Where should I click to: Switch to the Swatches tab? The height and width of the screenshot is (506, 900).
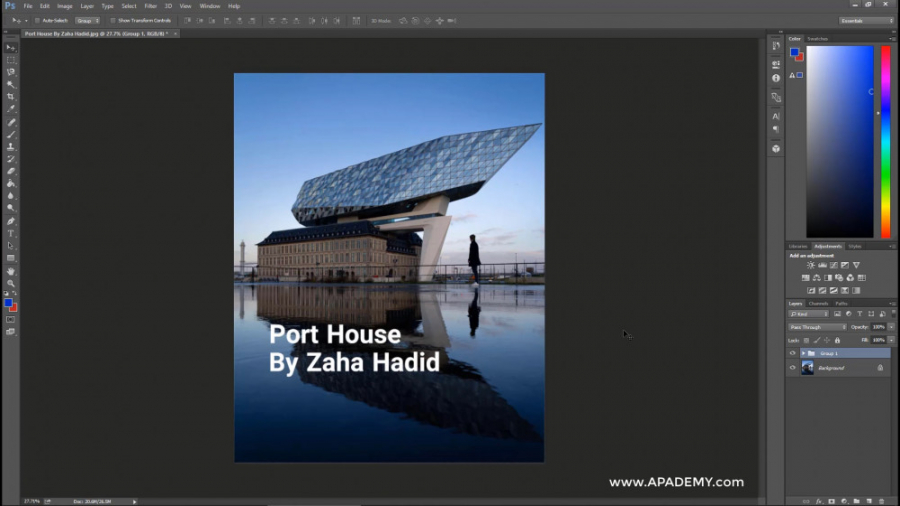coord(818,38)
